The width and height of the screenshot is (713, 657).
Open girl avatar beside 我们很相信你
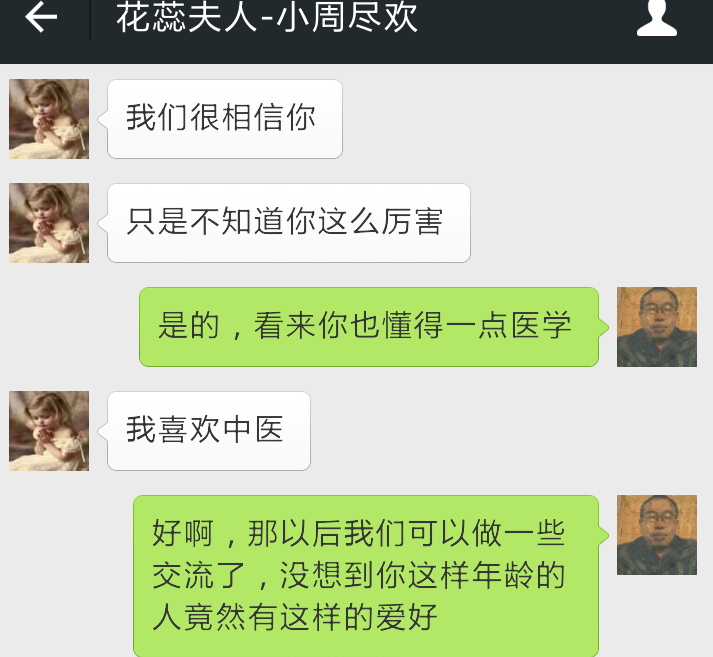coord(49,119)
